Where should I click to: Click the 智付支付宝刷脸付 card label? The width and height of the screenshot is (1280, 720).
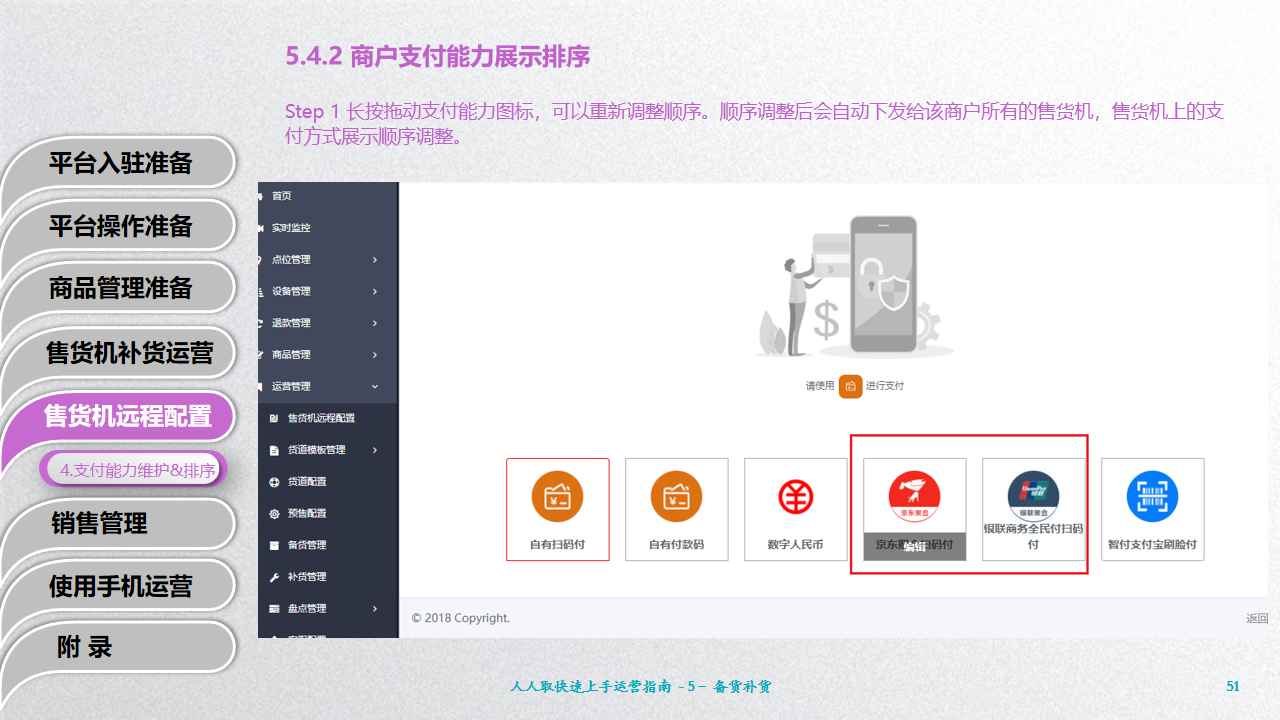[x=1153, y=545]
